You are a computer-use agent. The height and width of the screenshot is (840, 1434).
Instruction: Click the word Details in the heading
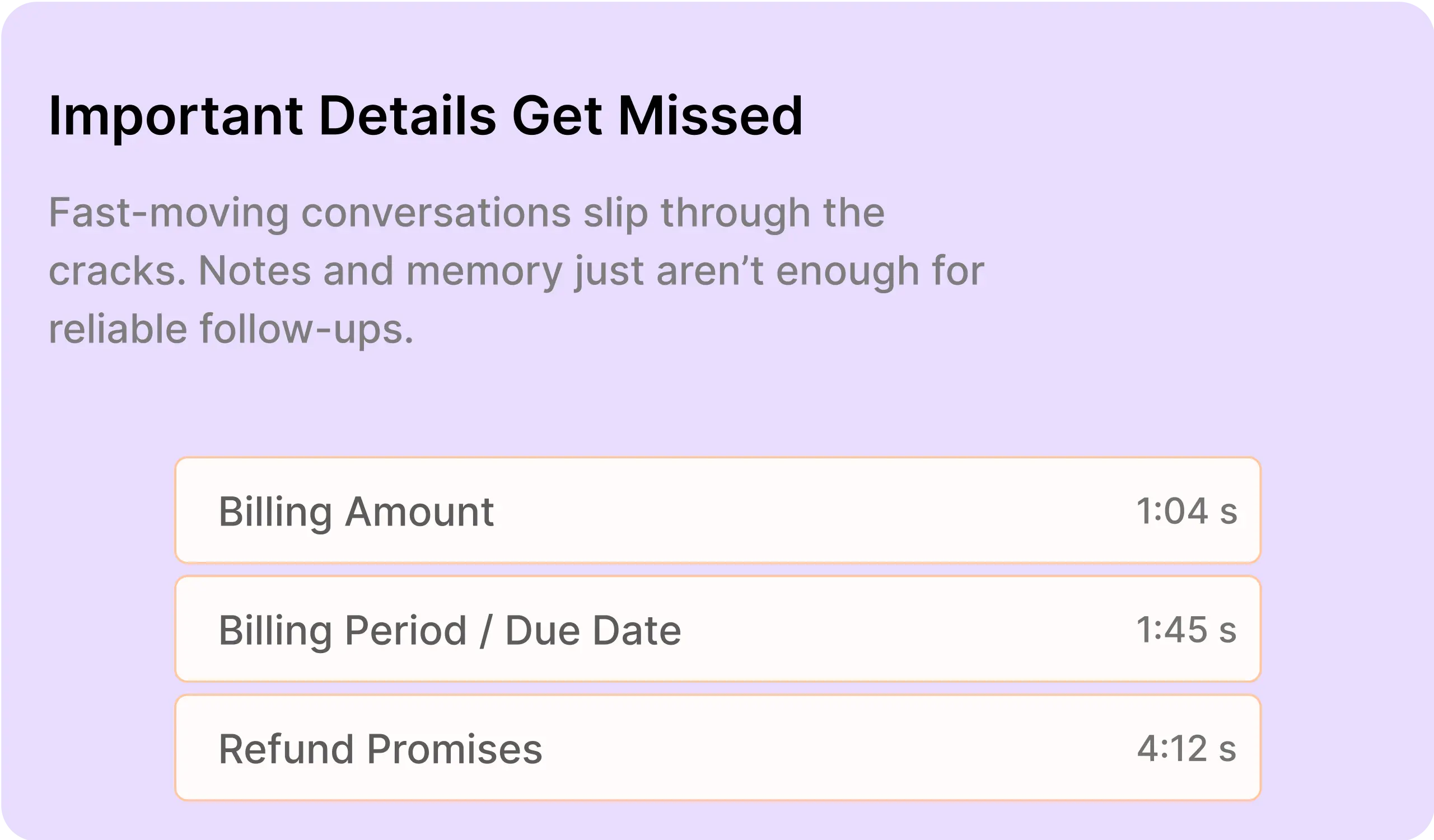coord(408,115)
